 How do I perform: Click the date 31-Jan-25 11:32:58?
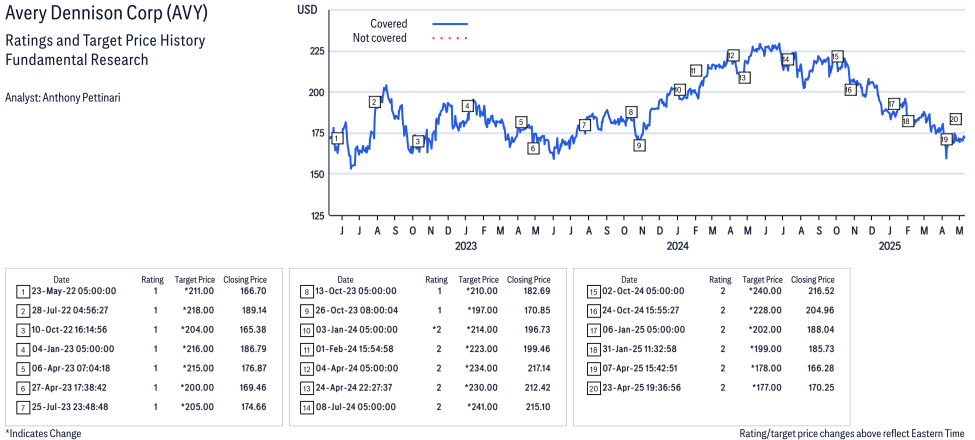pyautogui.click(x=641, y=349)
